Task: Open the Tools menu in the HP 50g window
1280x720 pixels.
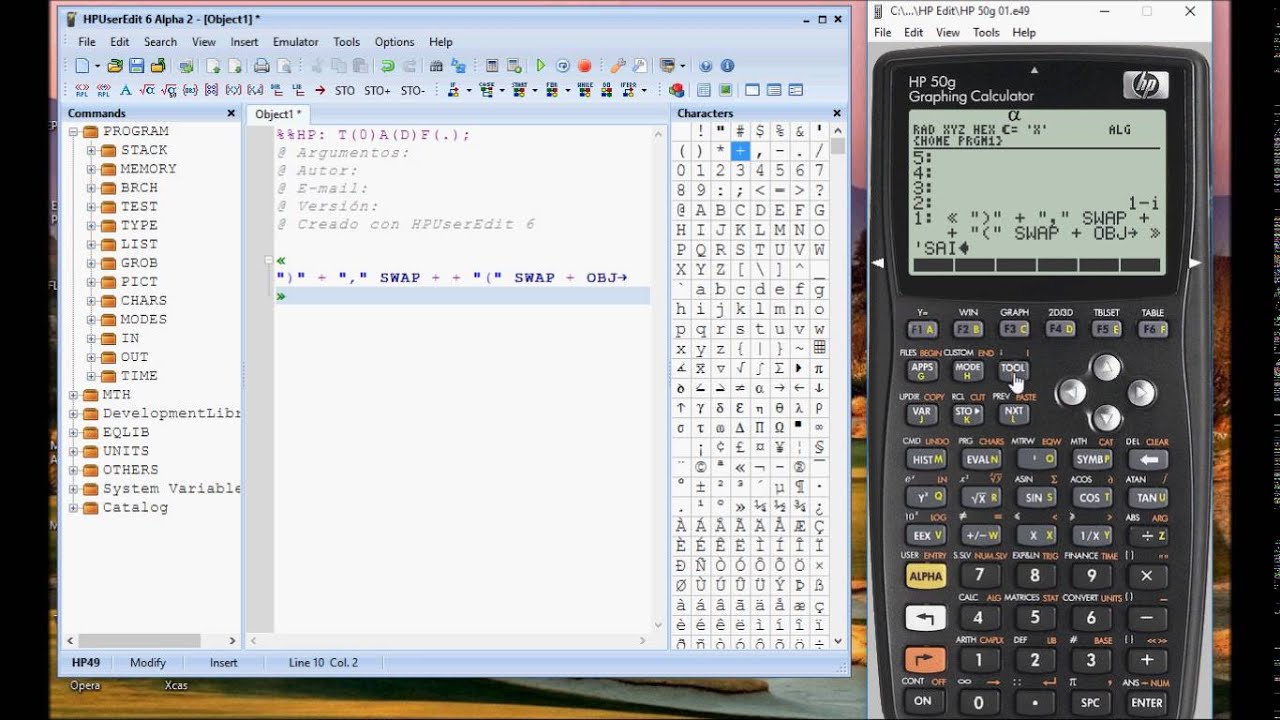Action: pos(986,33)
